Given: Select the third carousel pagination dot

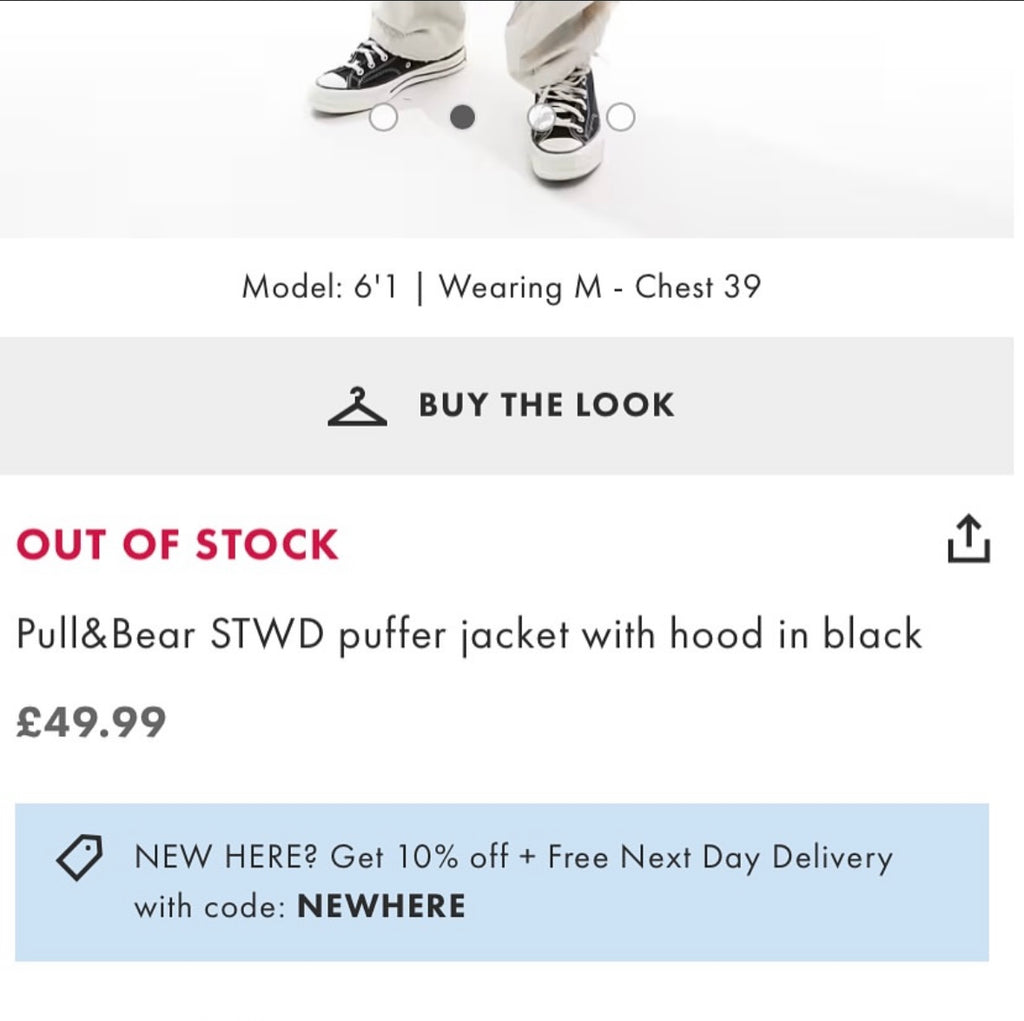Looking at the screenshot, I should [541, 117].
